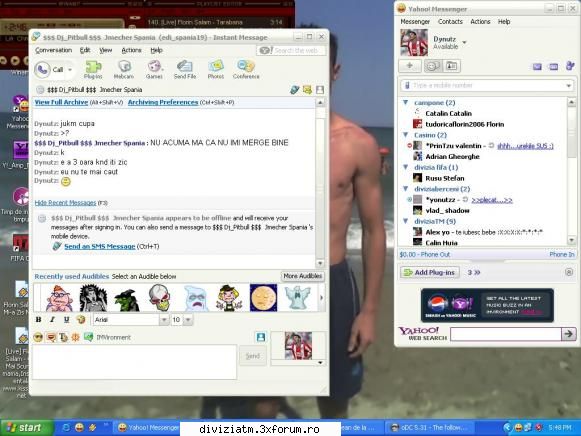Click the Windows start button
Viewport: 581px width, 436px height.
pos(26,428)
